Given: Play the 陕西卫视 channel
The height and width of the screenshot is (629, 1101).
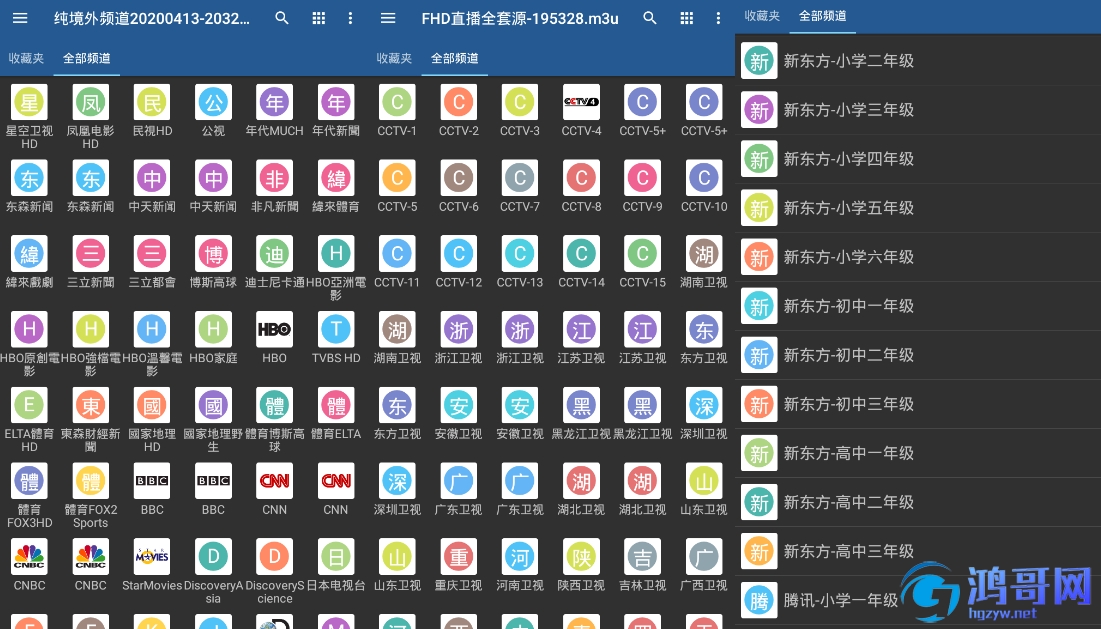Looking at the screenshot, I should [581, 565].
